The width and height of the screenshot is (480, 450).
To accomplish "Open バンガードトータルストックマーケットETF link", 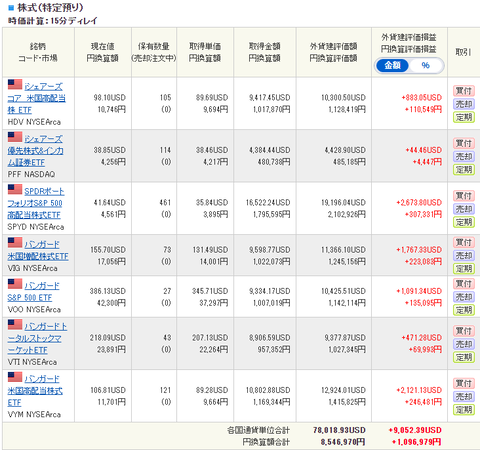I will pos(37,338).
